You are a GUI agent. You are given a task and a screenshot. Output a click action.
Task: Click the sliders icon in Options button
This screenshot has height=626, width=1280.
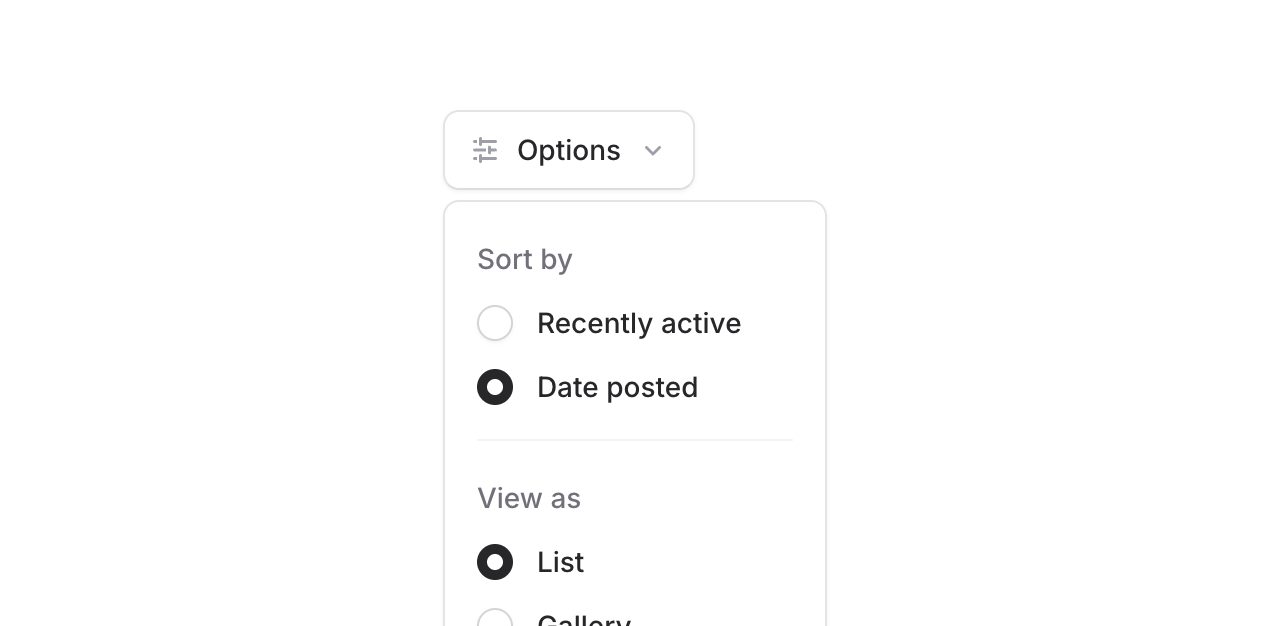[x=485, y=150]
